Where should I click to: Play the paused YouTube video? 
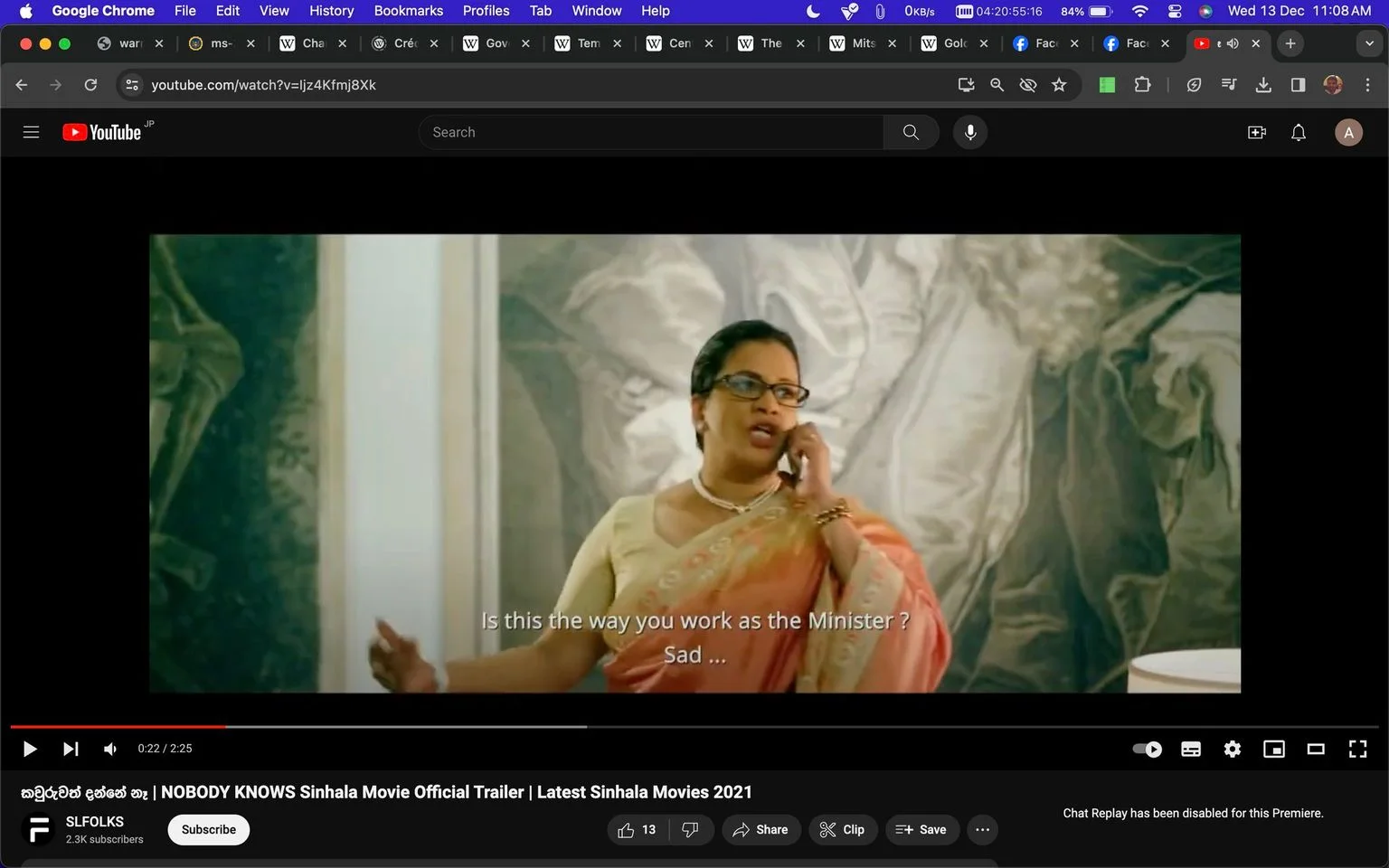pyautogui.click(x=30, y=749)
